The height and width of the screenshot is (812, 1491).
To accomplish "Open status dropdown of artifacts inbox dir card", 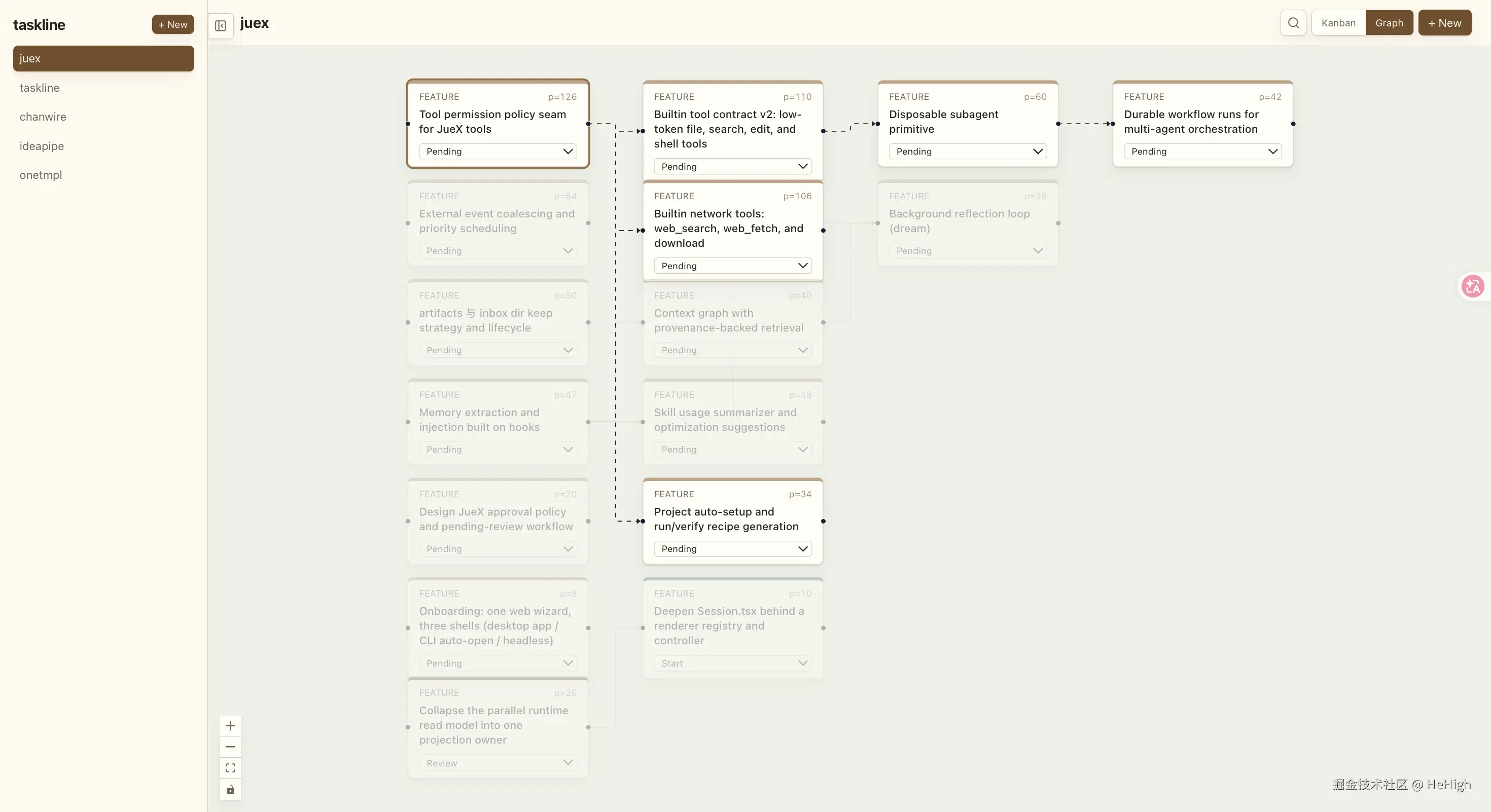I will tap(498, 350).
